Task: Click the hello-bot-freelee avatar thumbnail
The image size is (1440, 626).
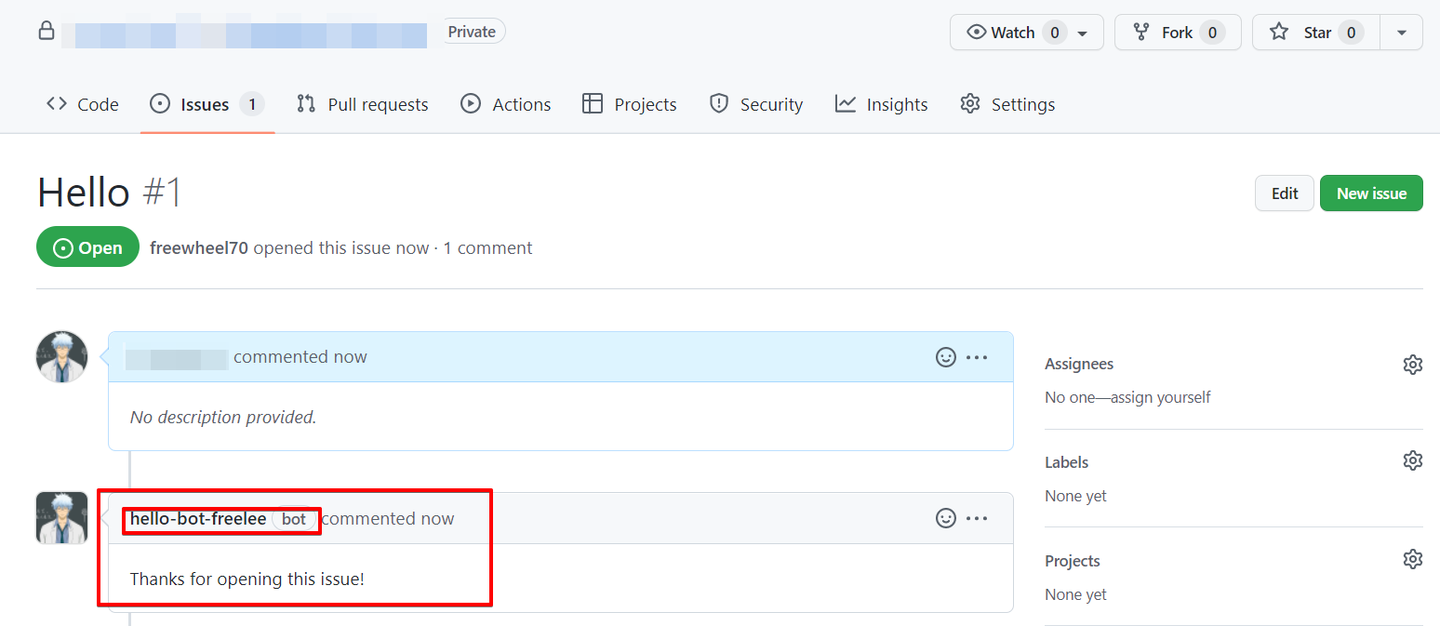Action: [x=61, y=517]
